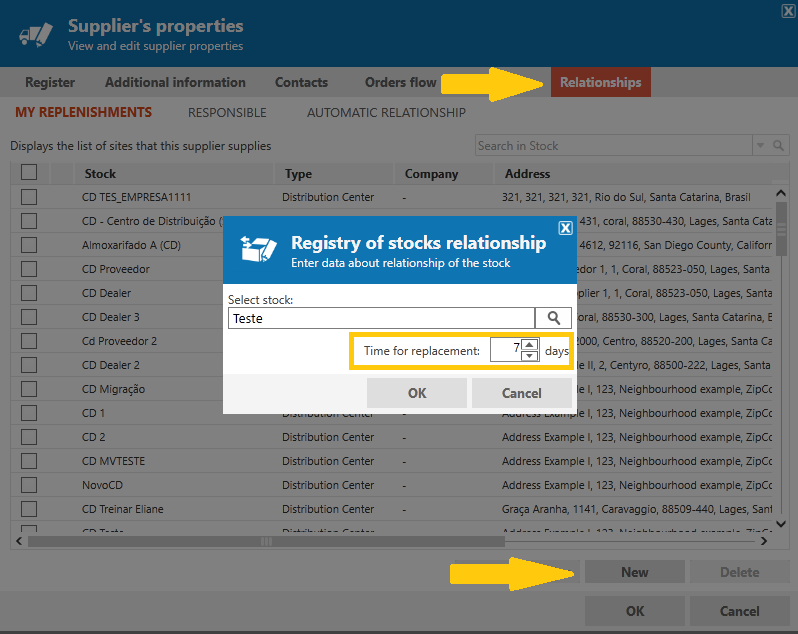Screen dimensions: 798x634
Task: Click the New button below the stock list
Action: click(x=635, y=572)
